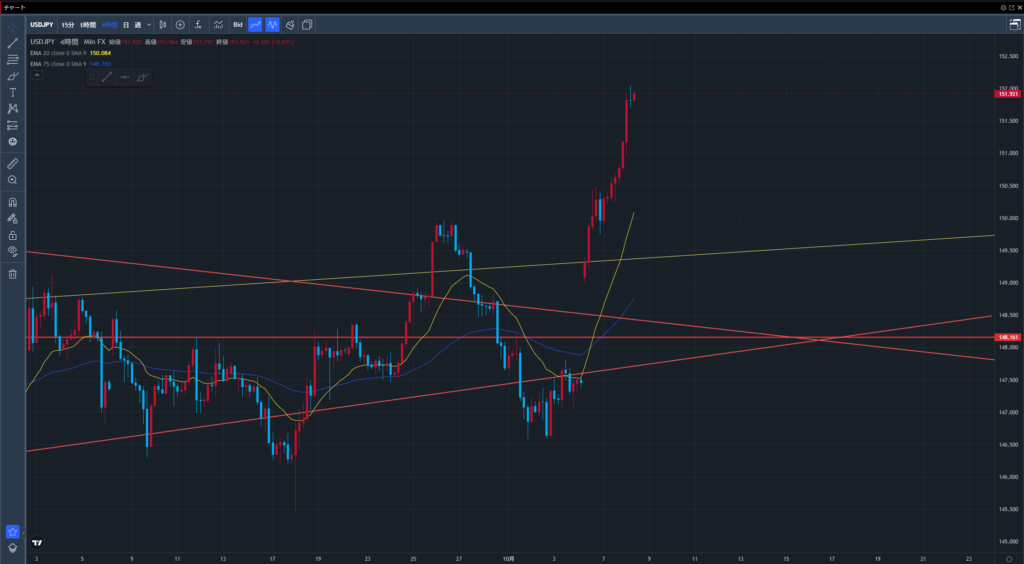Open the emoji icons tool
This screenshot has height=564, width=1024.
click(13, 141)
